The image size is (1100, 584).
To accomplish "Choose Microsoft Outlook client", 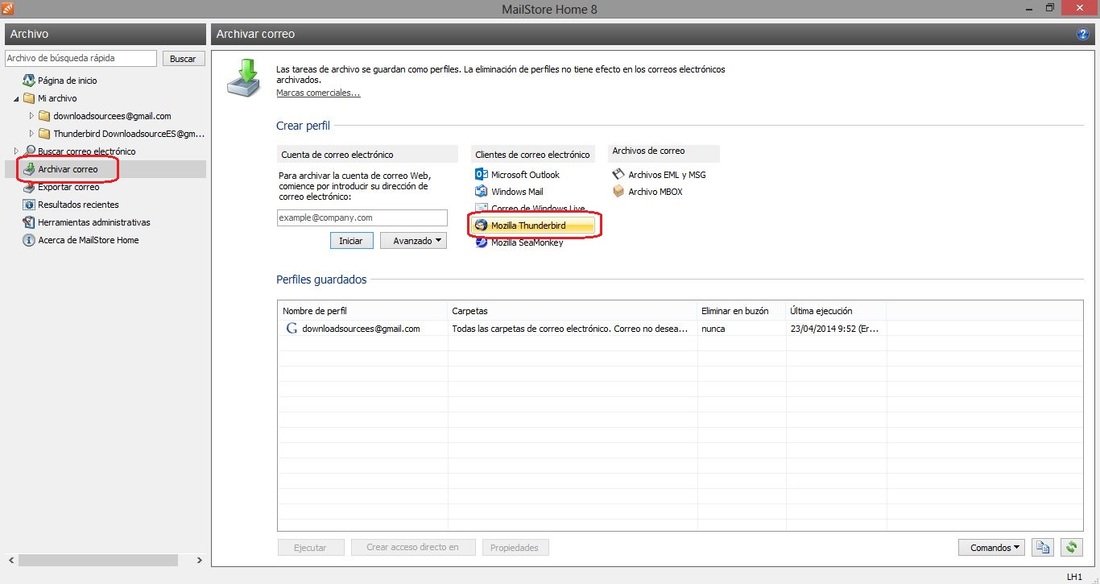I will 525,175.
